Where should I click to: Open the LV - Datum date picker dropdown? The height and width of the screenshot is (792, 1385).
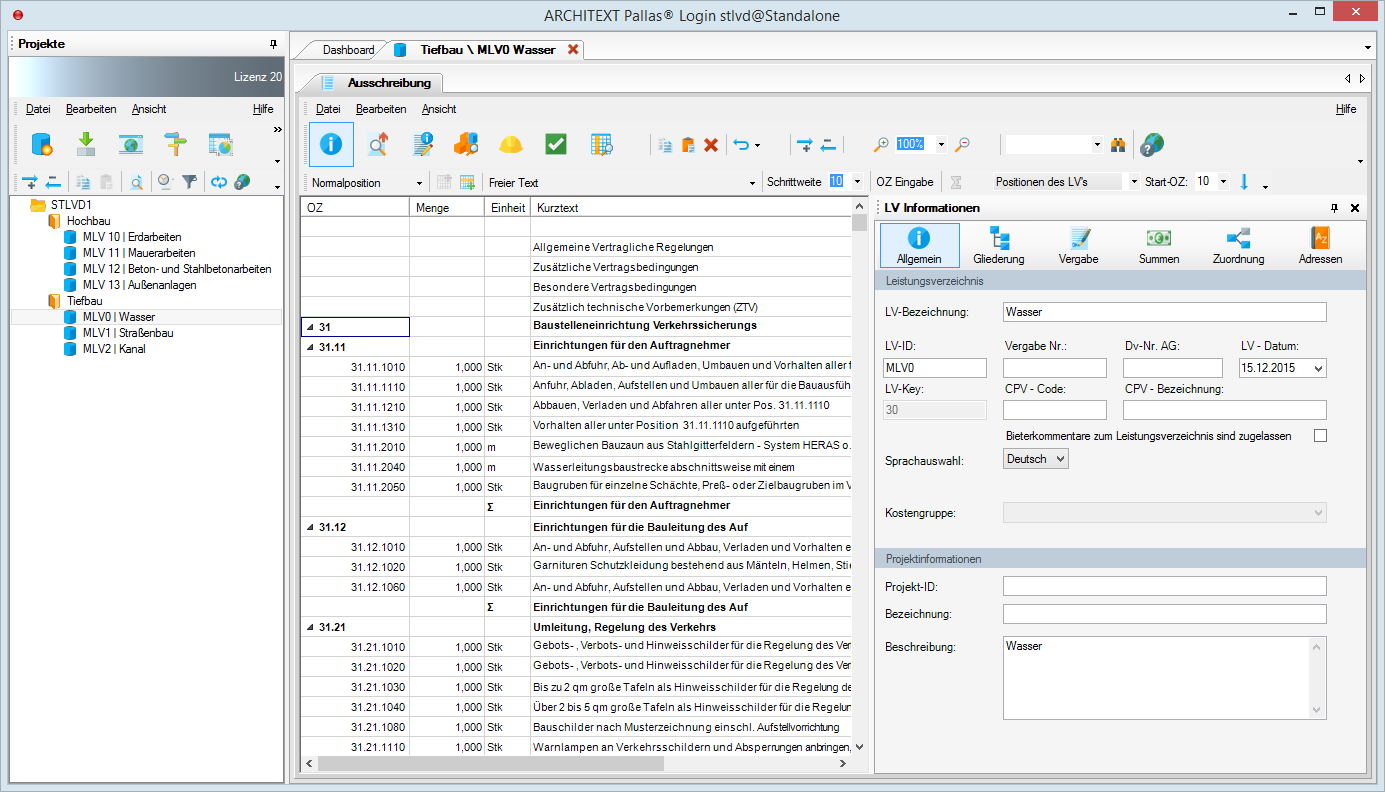point(1317,368)
